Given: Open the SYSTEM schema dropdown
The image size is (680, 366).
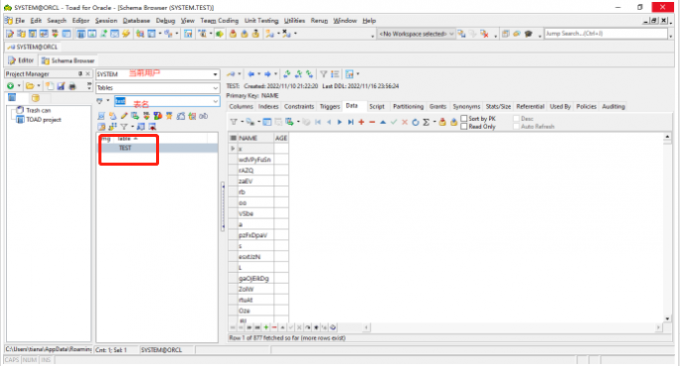Looking at the screenshot, I should tap(215, 74).
